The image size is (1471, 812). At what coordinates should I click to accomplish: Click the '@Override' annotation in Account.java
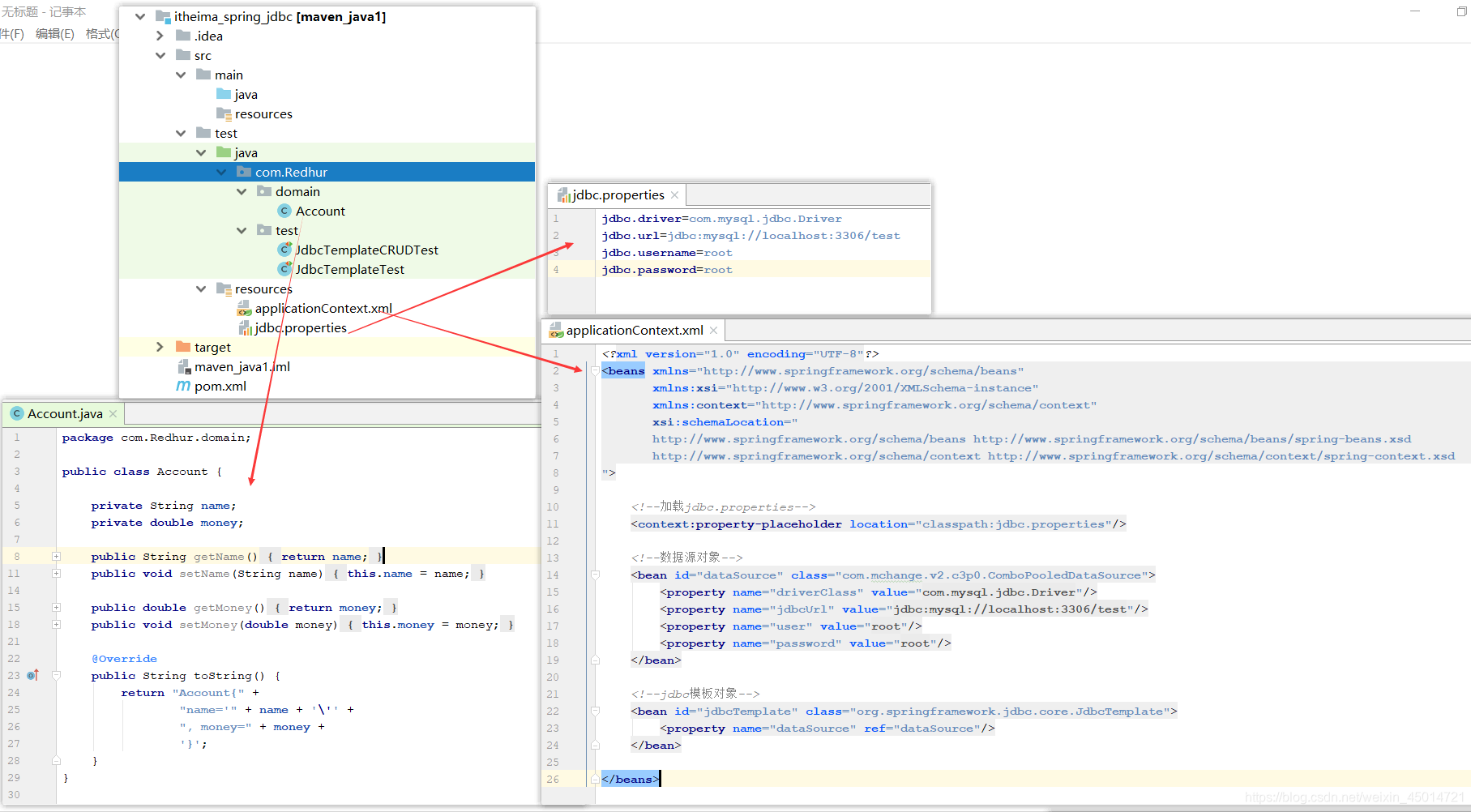pyautogui.click(x=124, y=658)
